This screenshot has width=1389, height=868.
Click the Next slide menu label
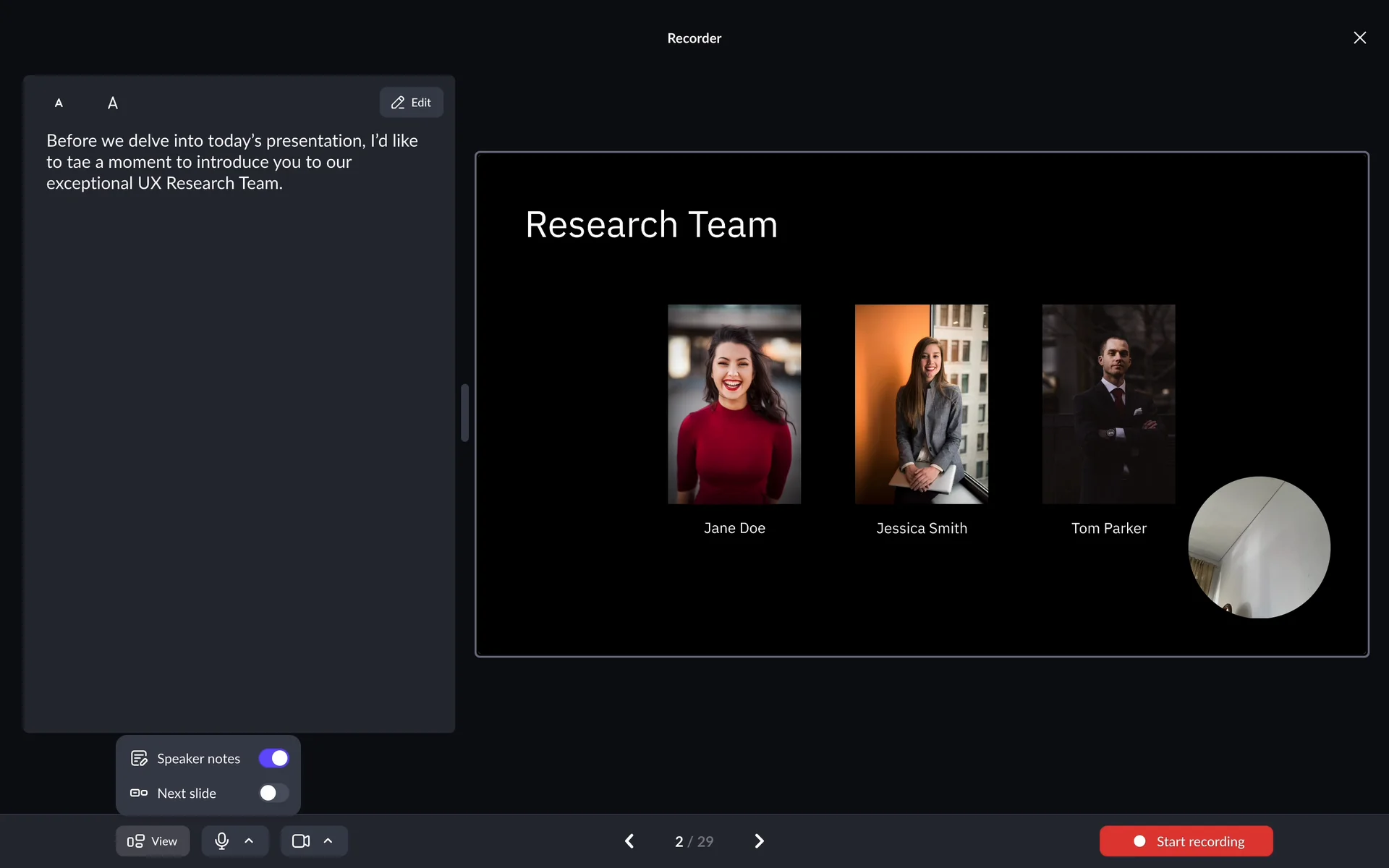(x=187, y=793)
